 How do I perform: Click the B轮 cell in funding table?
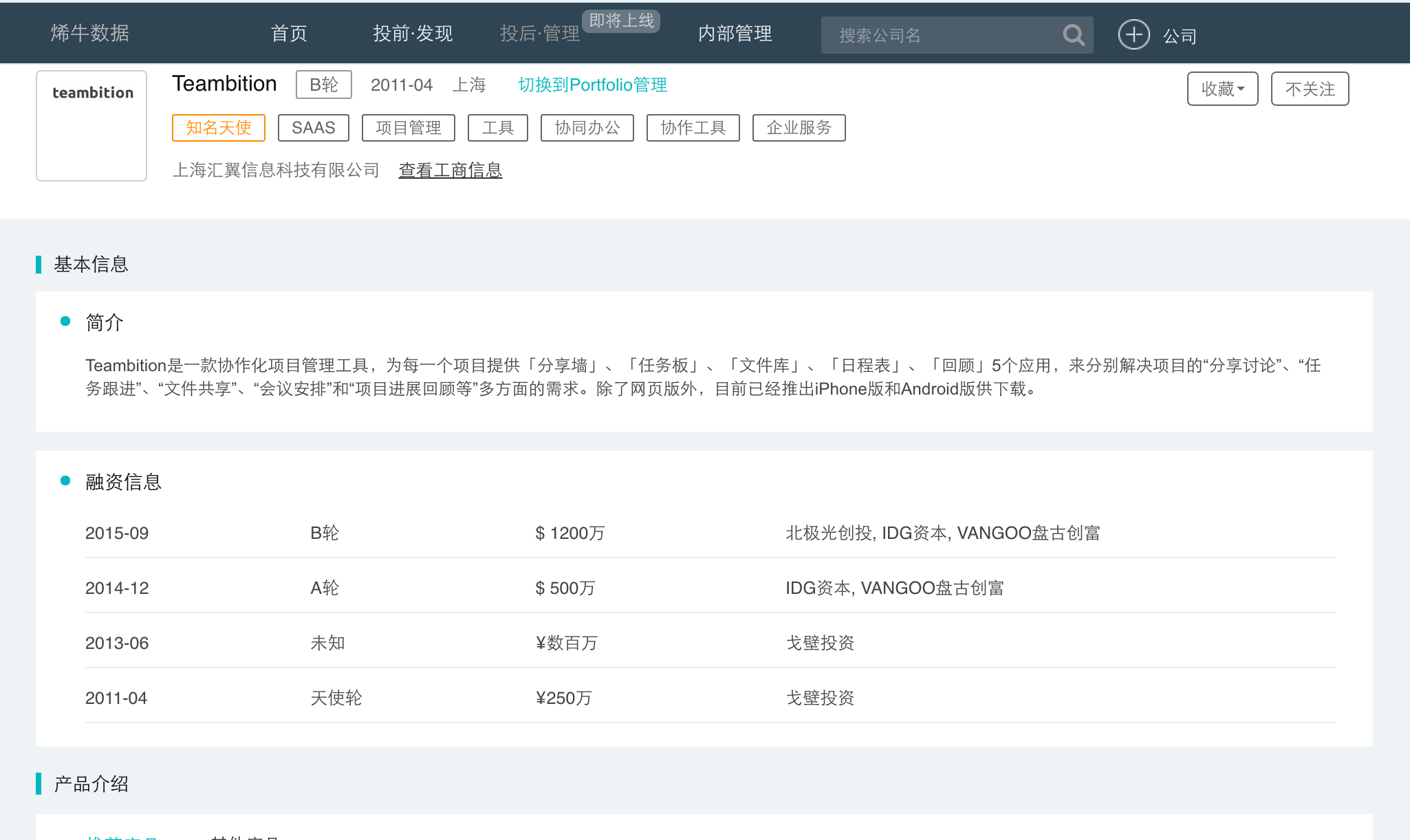325,533
